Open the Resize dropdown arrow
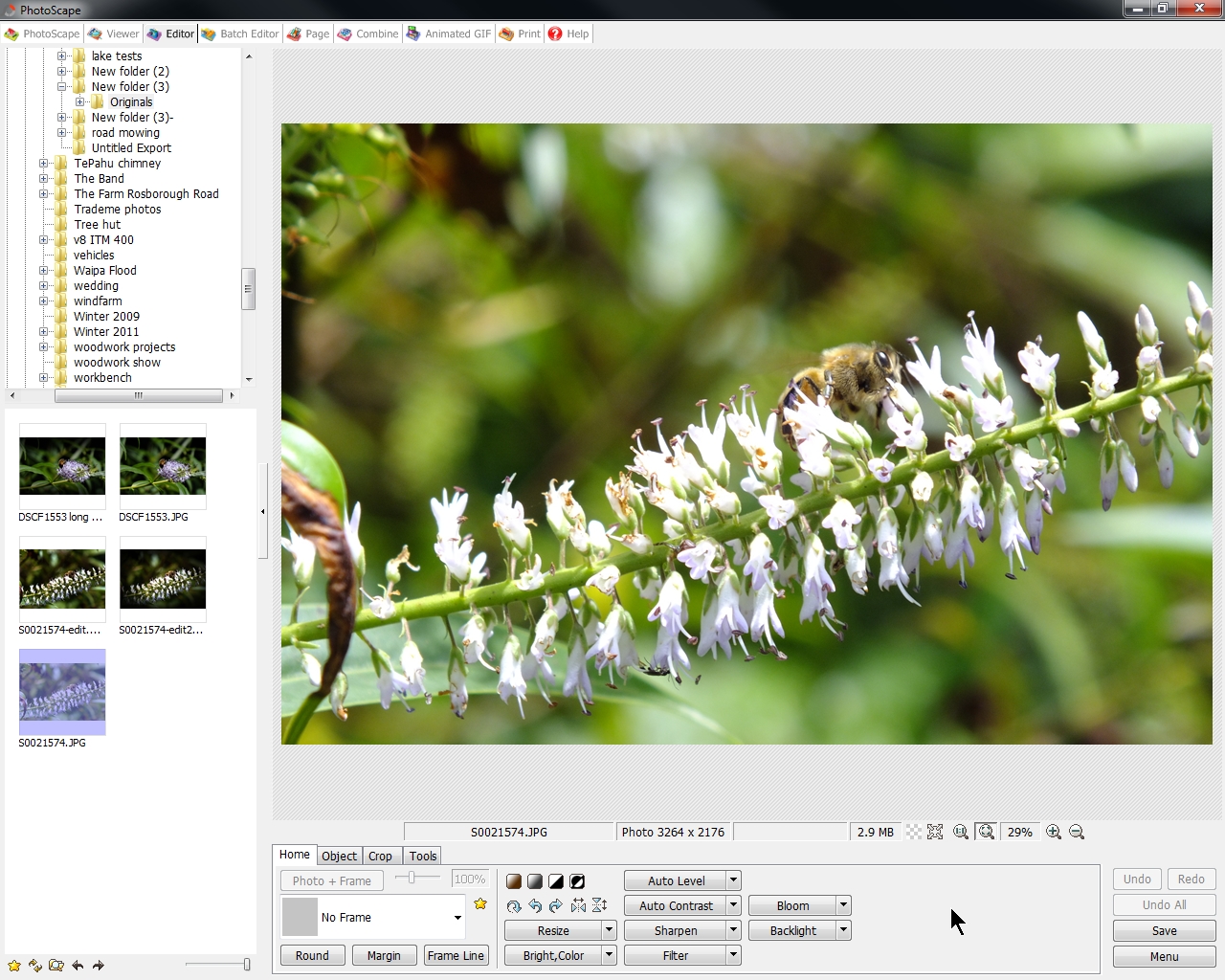 [x=610, y=929]
